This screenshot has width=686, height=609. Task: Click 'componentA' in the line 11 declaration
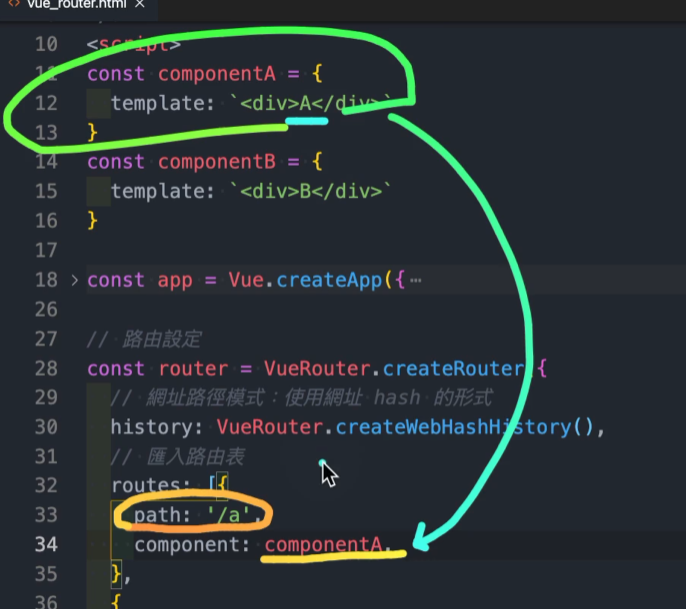coord(217,74)
